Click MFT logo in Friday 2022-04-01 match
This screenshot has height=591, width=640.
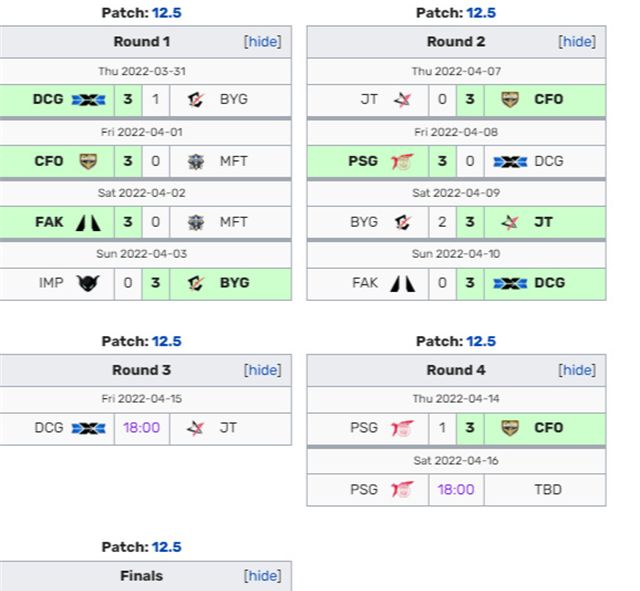(x=195, y=161)
